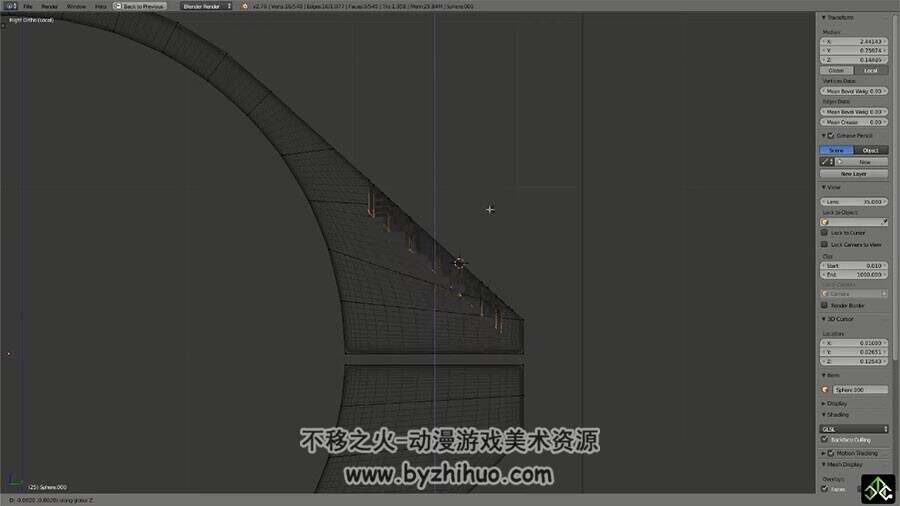Switch grease pencil source to Scene

(836, 150)
